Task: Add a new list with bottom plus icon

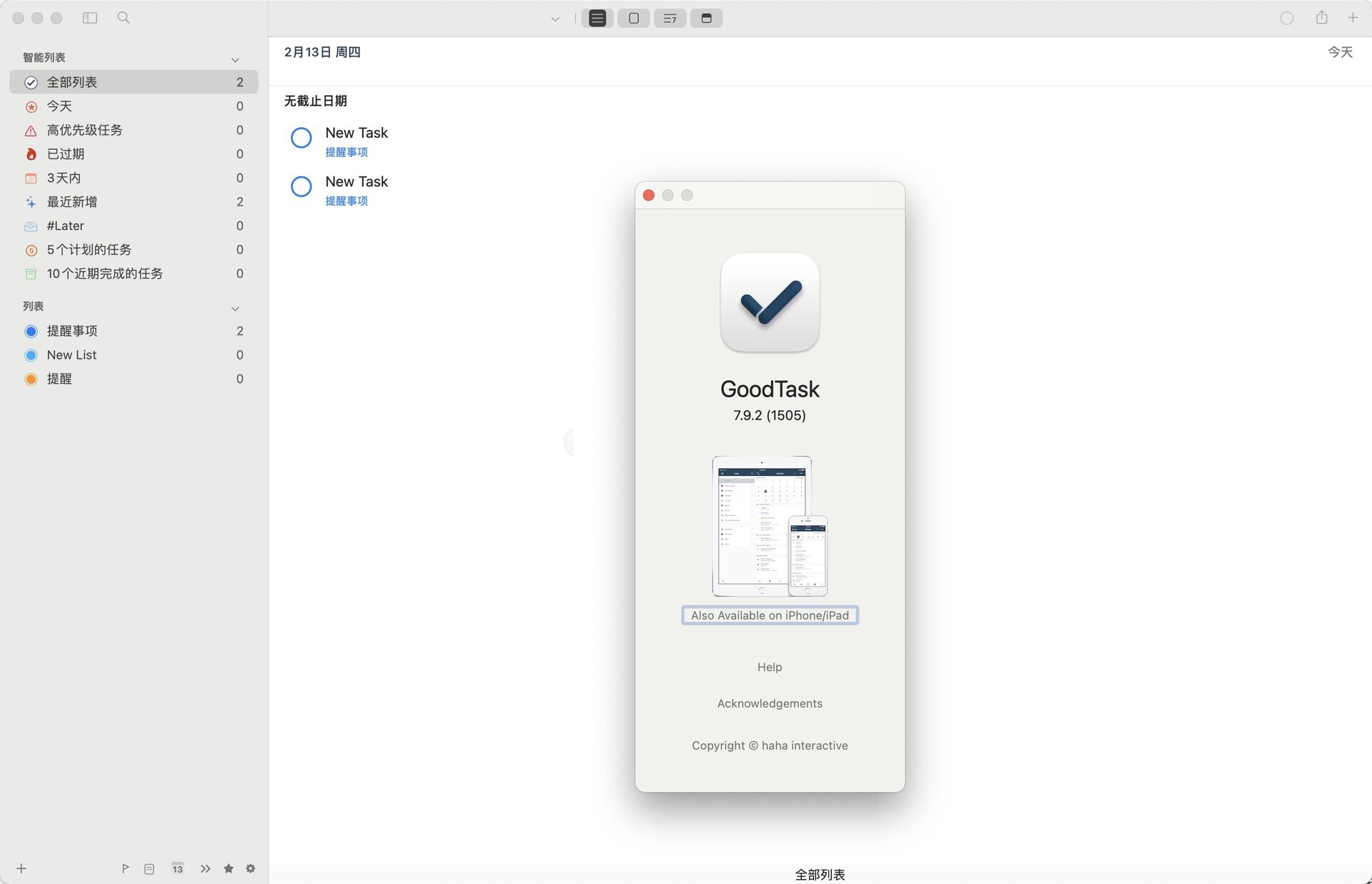Action: tap(21, 868)
